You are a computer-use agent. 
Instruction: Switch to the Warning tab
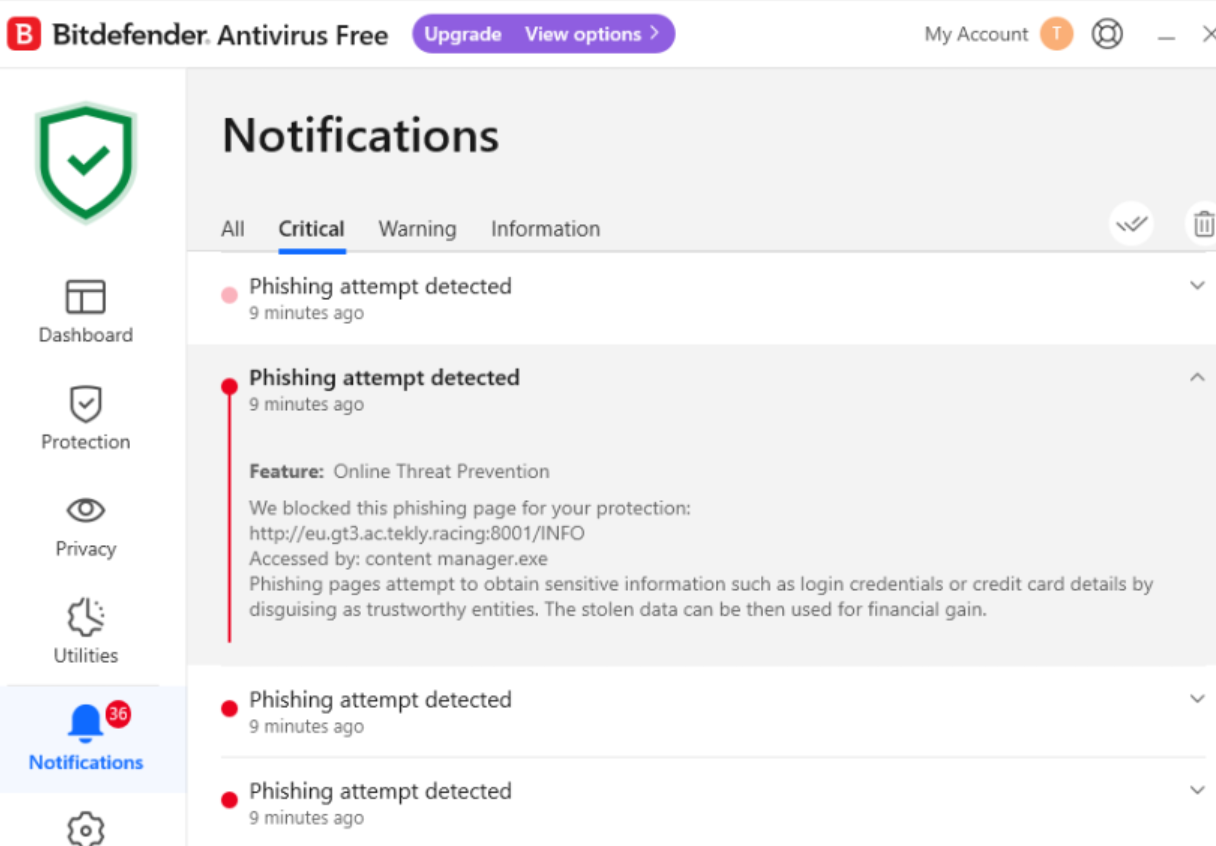417,229
